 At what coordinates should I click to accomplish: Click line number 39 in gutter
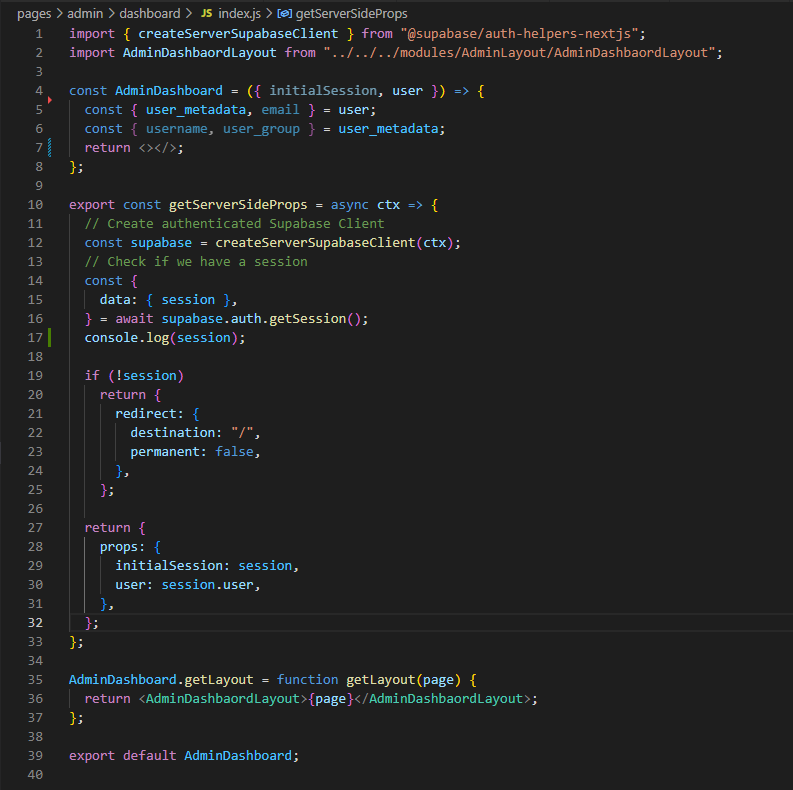pos(35,756)
